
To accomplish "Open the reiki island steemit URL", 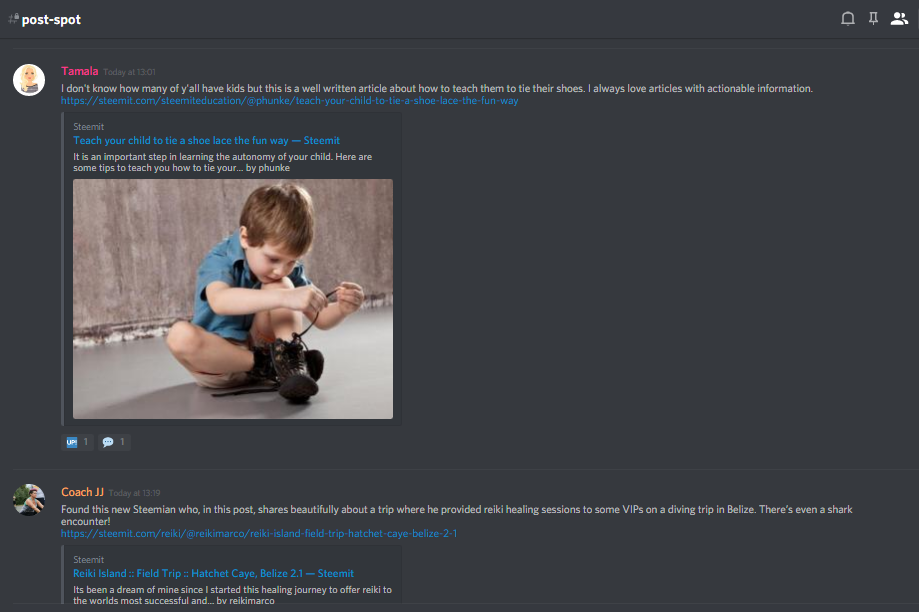I will 259,533.
